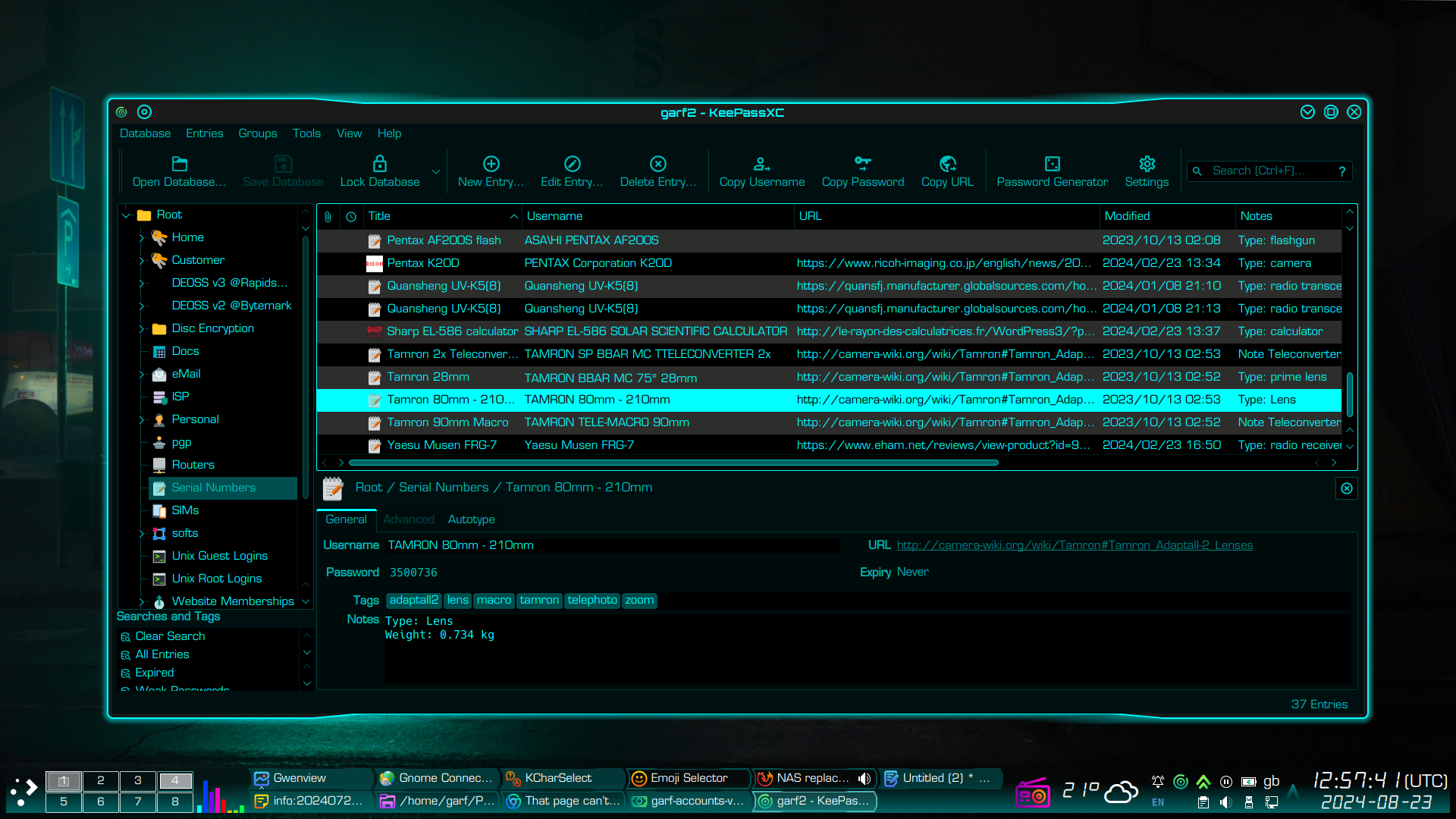Open the Tools menu

point(306,133)
